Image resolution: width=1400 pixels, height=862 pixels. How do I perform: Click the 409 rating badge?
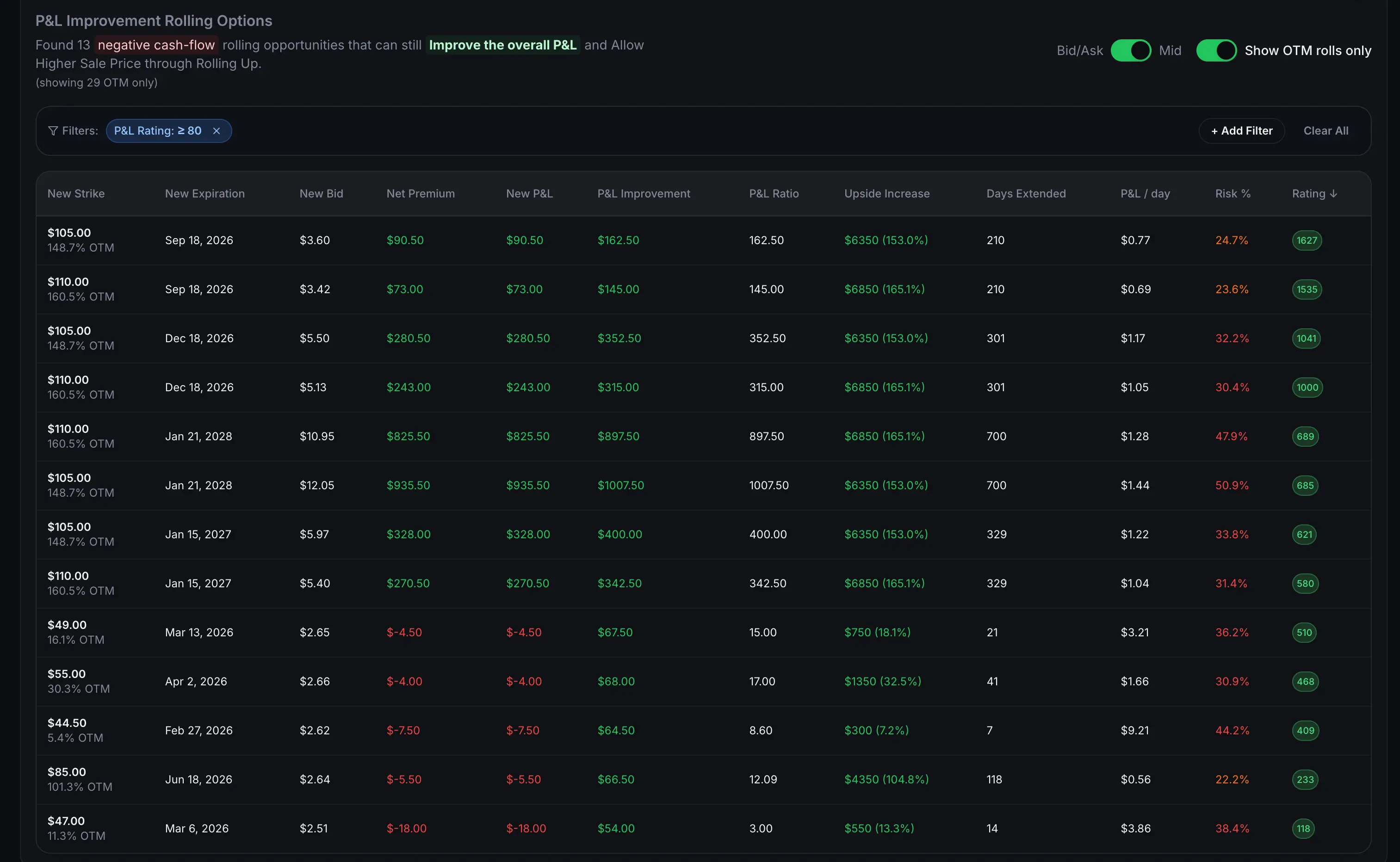[x=1305, y=731]
